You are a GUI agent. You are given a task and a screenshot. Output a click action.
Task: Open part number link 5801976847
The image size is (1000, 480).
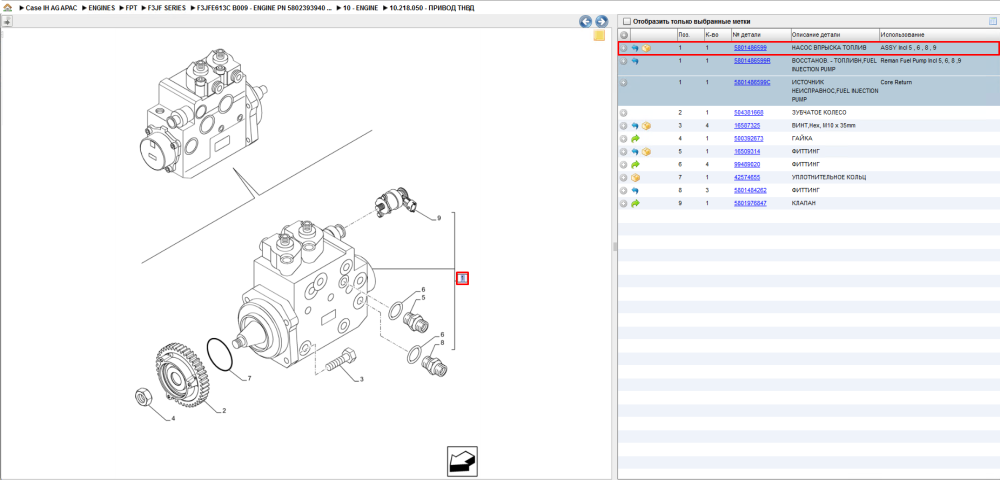(750, 203)
